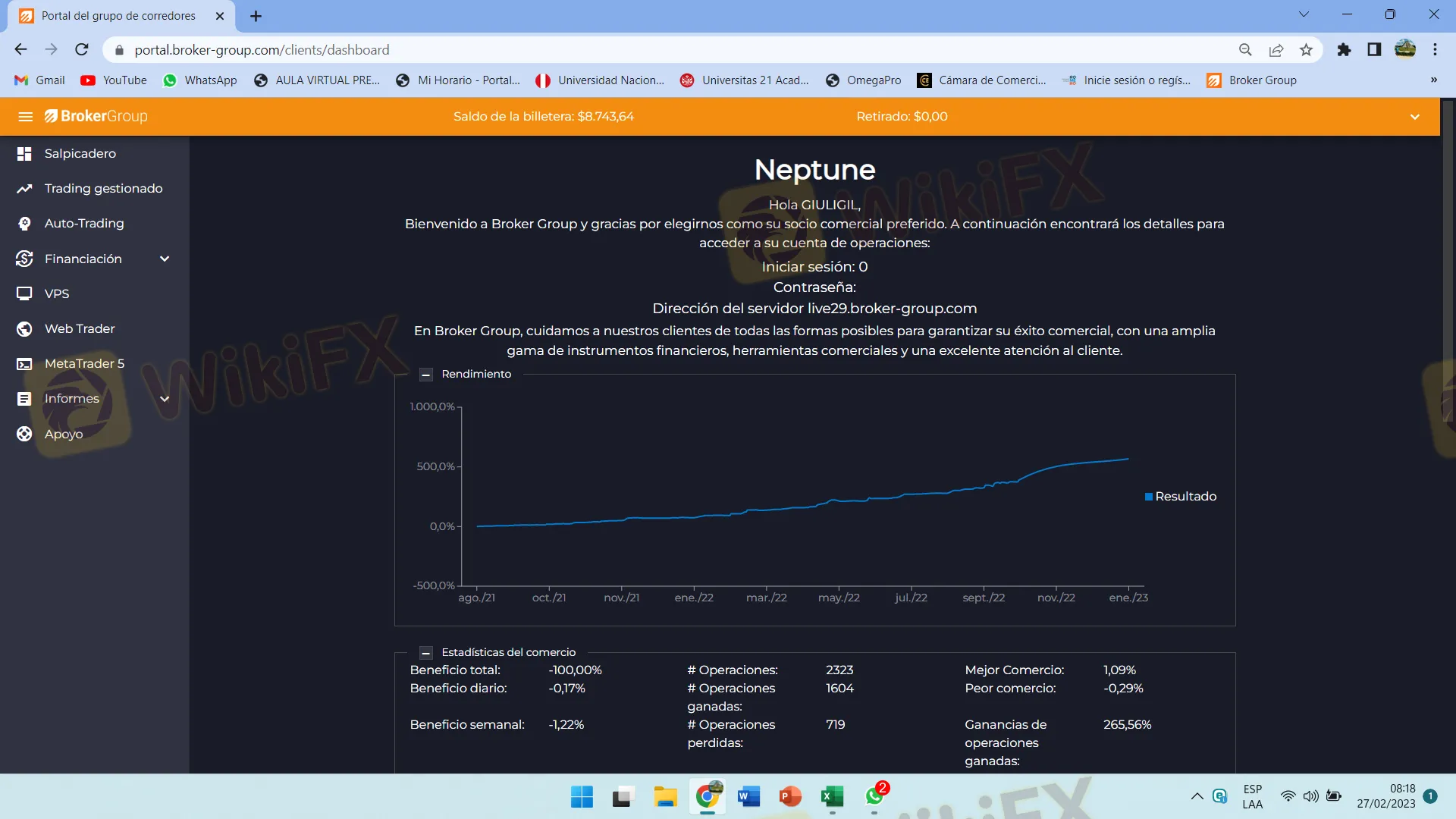Open Universidad Nacion bookmark
Viewport: 1456px width, 819px height.
tap(600, 80)
